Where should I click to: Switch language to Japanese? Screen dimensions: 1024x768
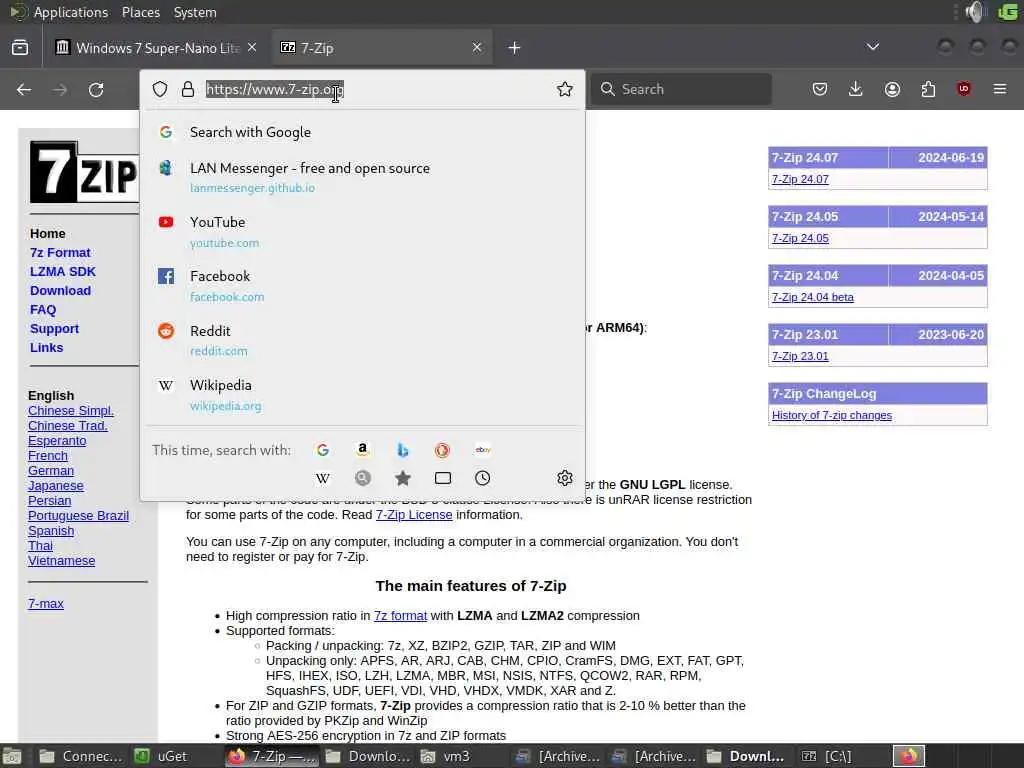(56, 486)
